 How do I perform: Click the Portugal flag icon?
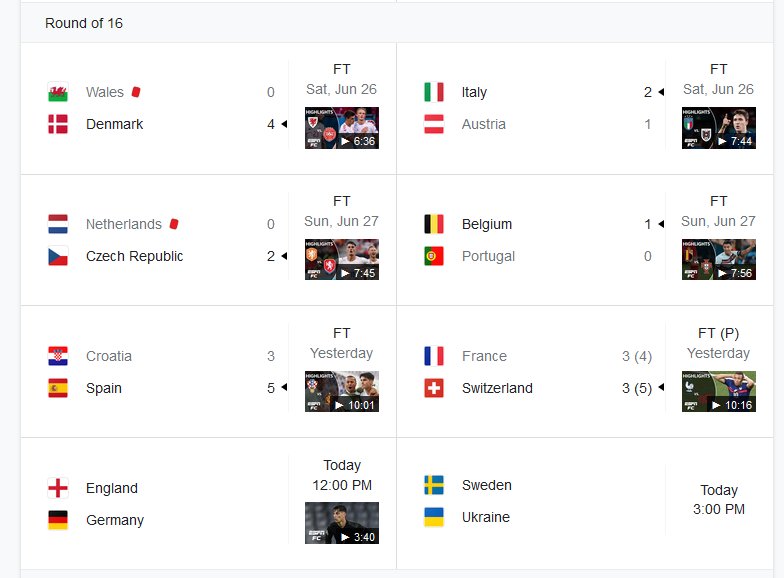tap(434, 256)
